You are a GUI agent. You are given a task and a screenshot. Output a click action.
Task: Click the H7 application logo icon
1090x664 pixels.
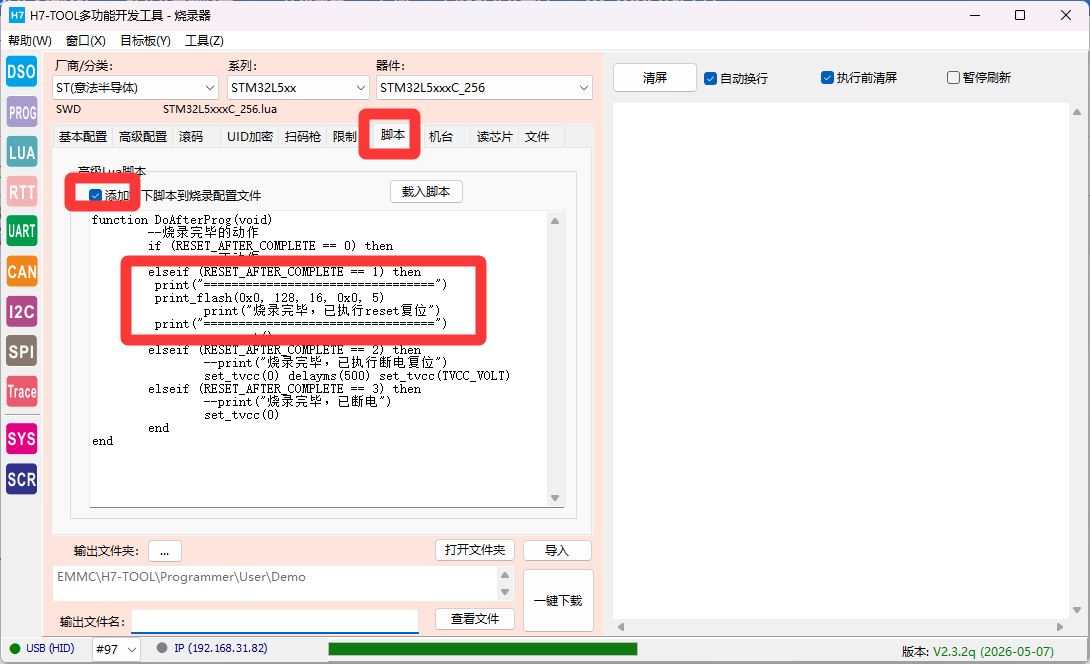tap(17, 15)
